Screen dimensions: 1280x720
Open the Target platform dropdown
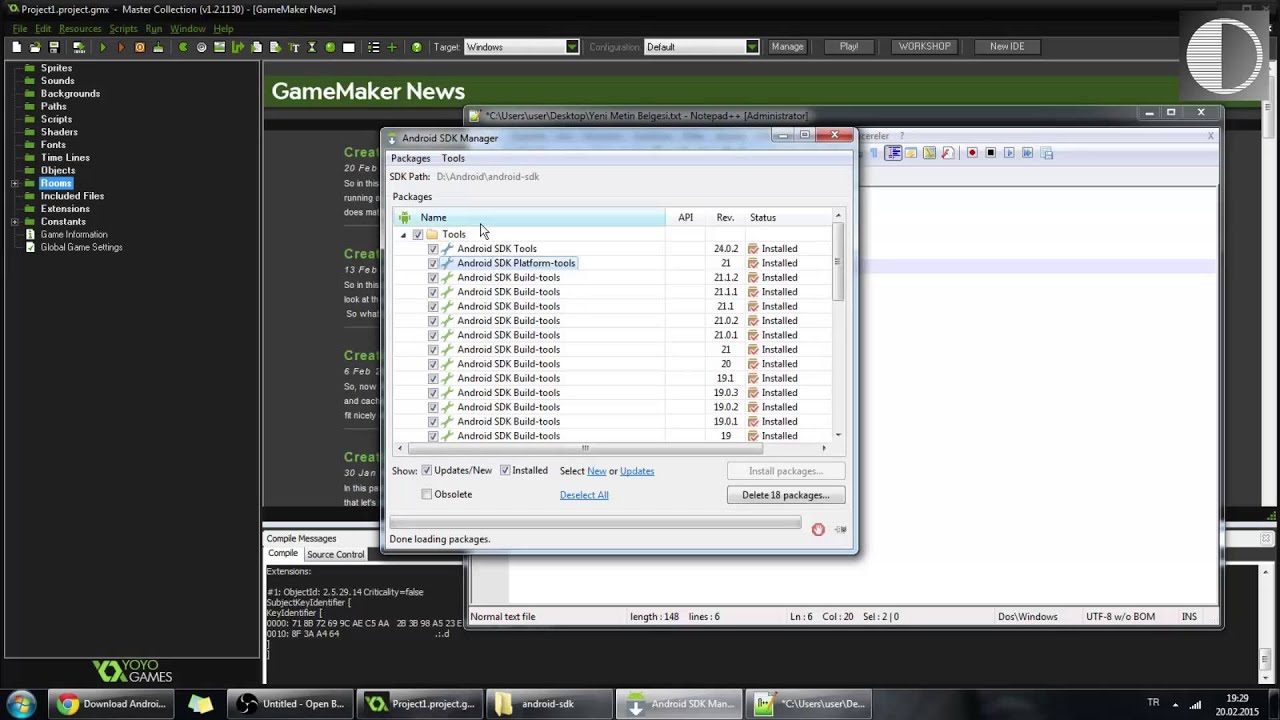[x=572, y=47]
